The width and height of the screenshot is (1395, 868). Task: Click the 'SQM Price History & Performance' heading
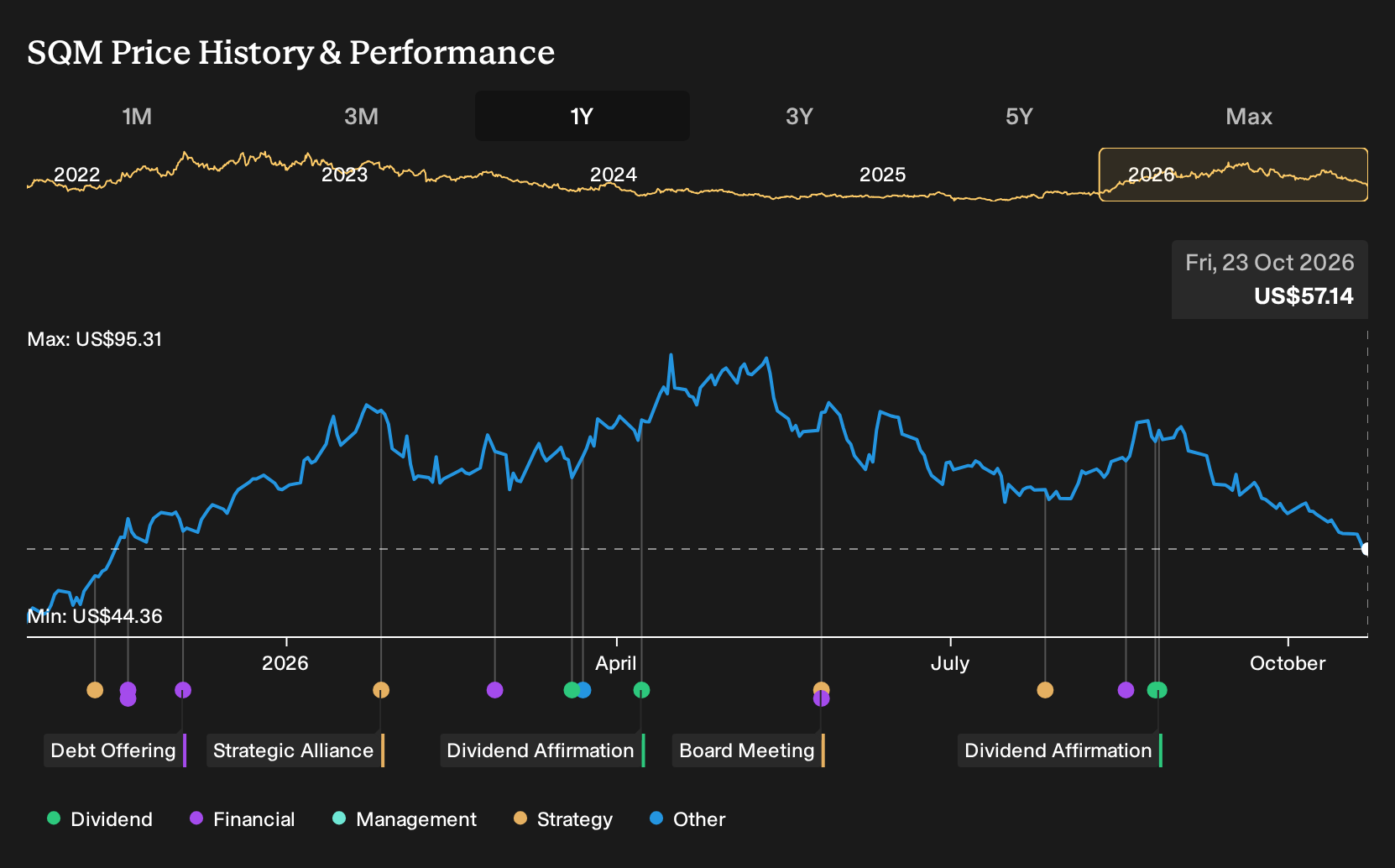291,52
